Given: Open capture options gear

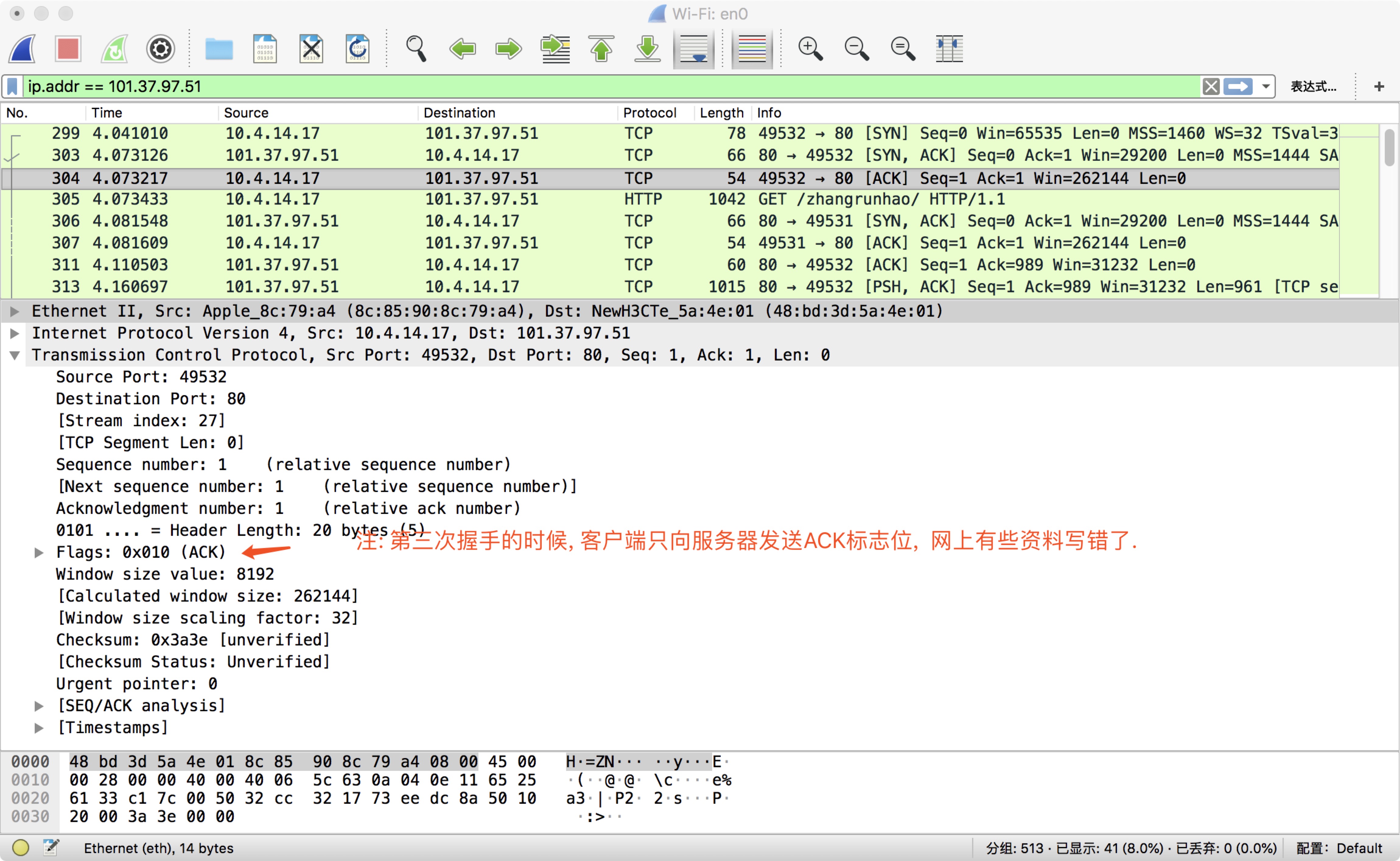Looking at the screenshot, I should (160, 49).
